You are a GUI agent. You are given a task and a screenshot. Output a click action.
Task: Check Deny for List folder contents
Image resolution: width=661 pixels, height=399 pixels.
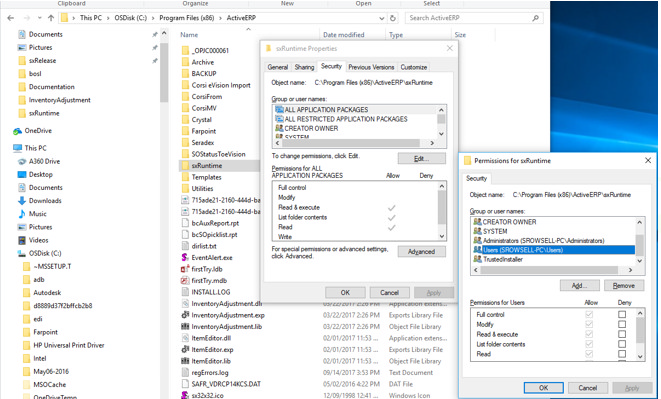click(622, 344)
